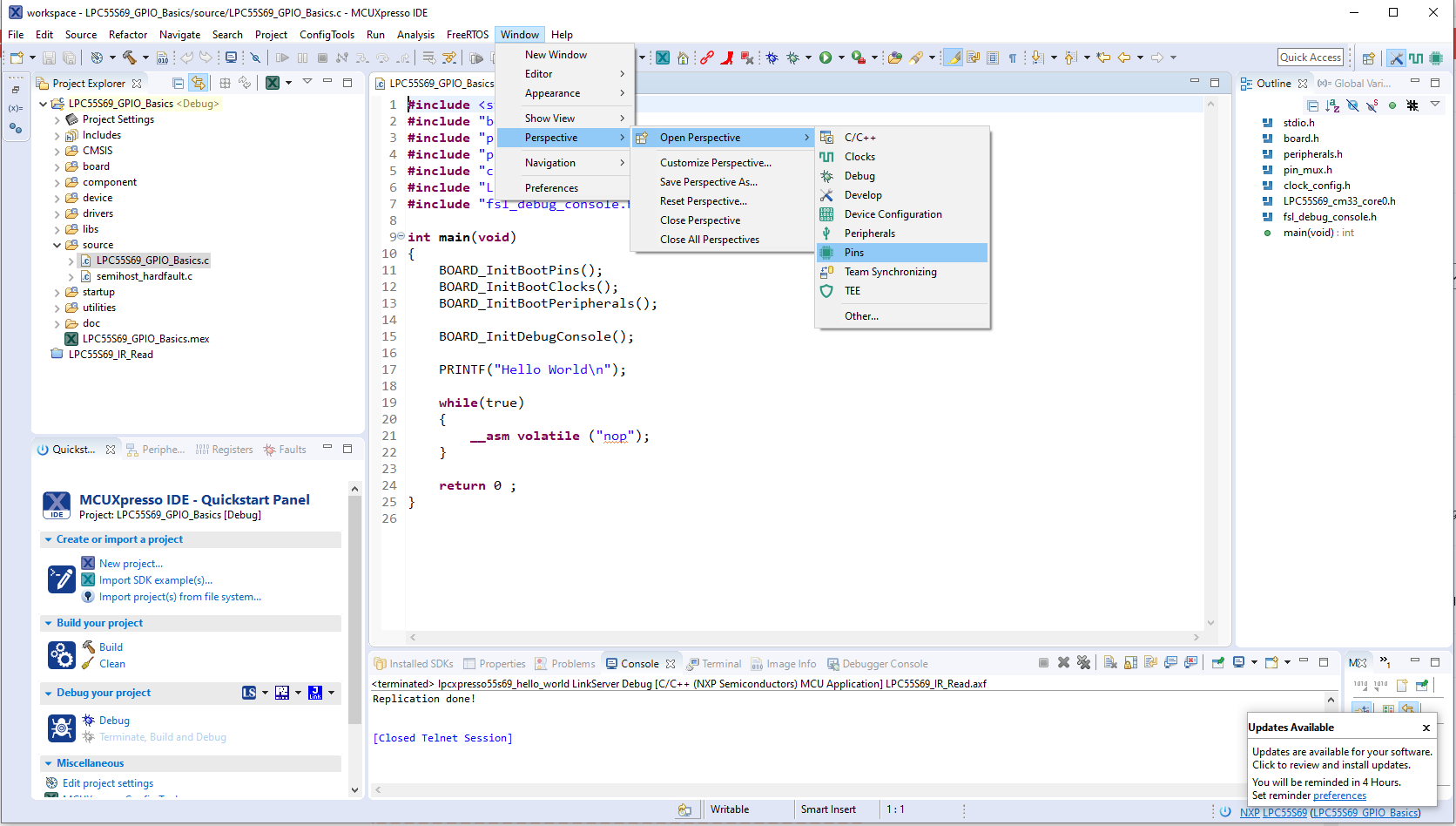Viewport: 1456px width, 826px height.
Task: Click the 'Import SDK example(s)...' link
Action: point(155,580)
